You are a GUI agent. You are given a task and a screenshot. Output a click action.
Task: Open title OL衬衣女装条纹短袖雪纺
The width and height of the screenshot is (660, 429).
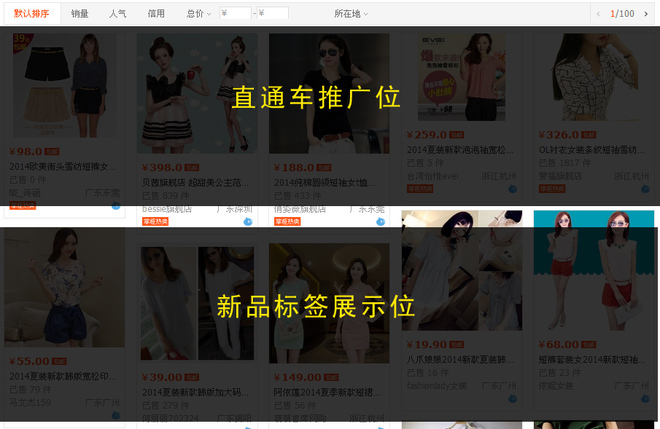point(592,150)
